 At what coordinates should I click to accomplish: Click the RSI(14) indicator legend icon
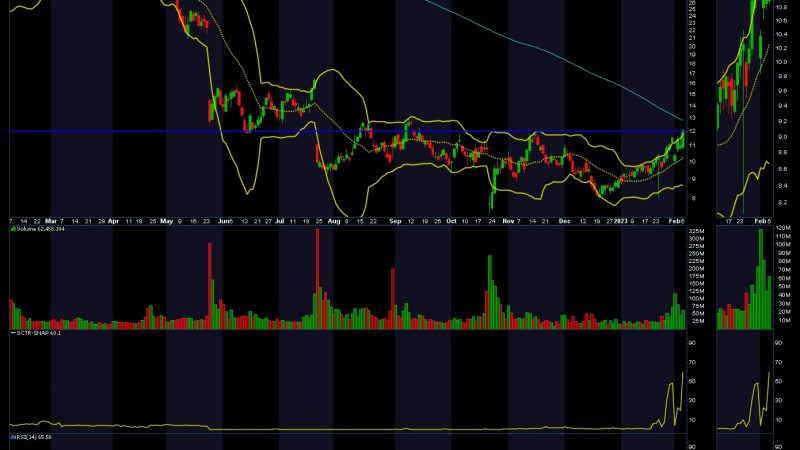coord(12,437)
